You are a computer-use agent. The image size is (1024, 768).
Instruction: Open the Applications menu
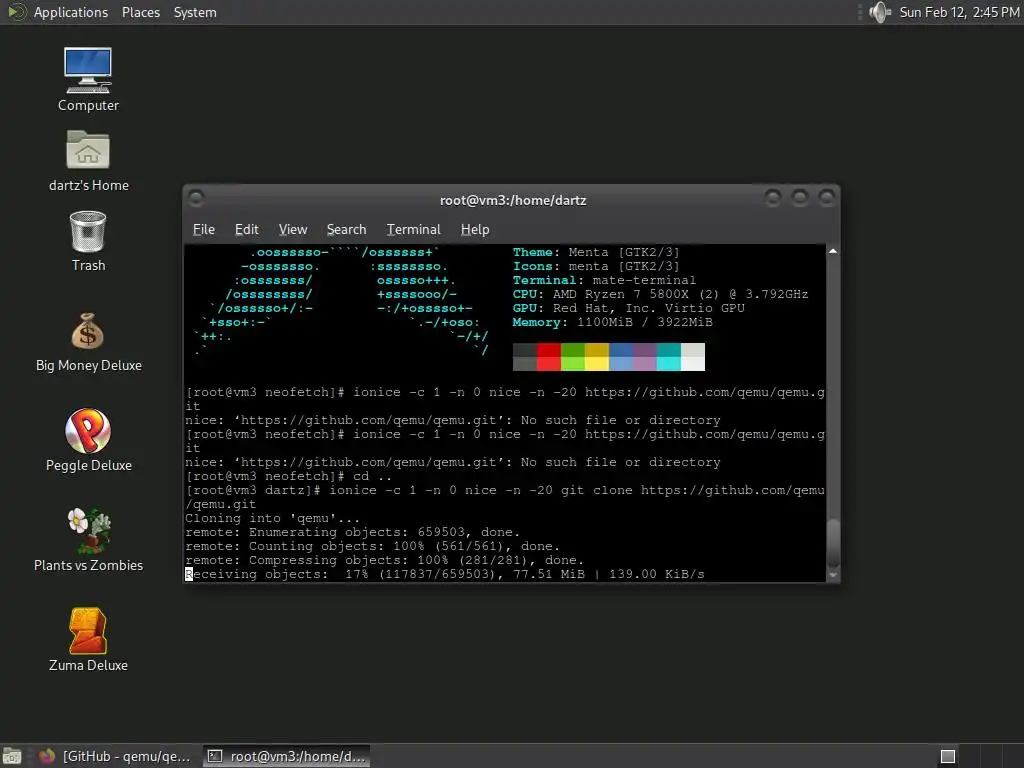pyautogui.click(x=71, y=12)
